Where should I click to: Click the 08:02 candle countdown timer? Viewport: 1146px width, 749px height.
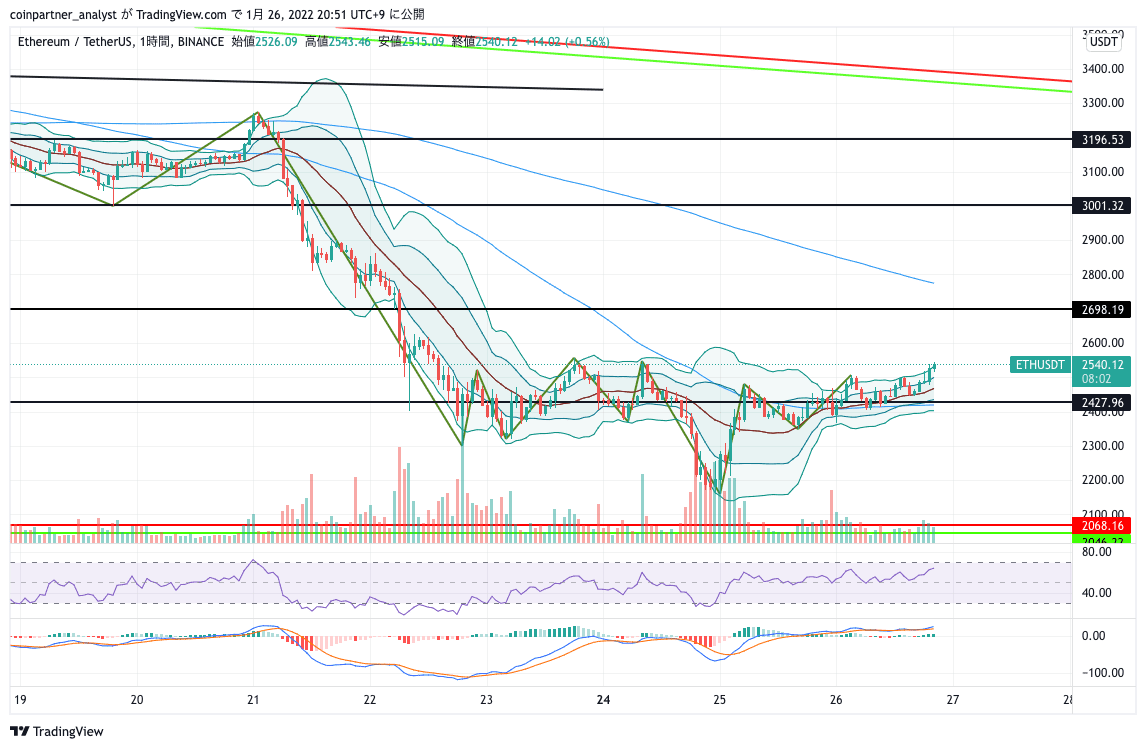[1096, 379]
